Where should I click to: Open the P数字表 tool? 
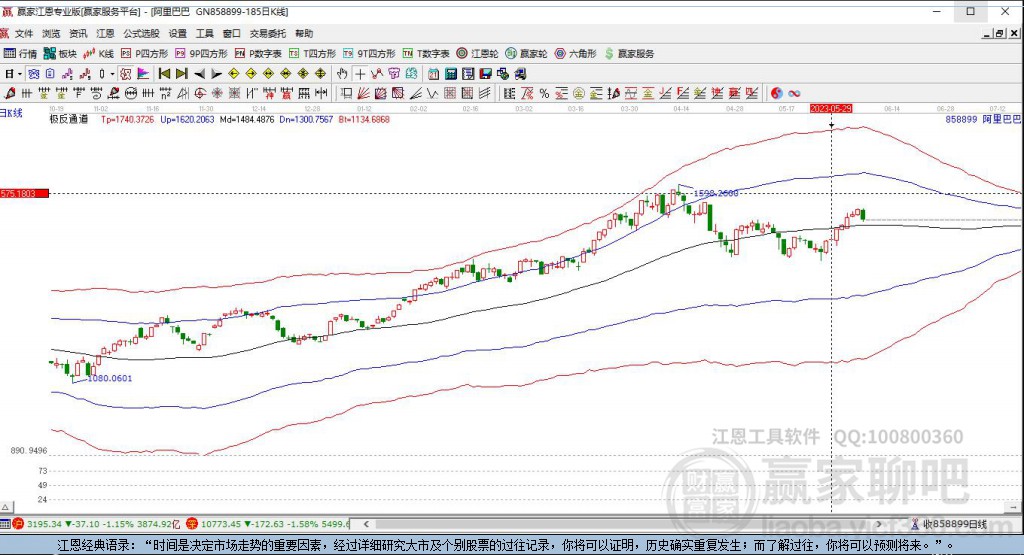(258, 54)
